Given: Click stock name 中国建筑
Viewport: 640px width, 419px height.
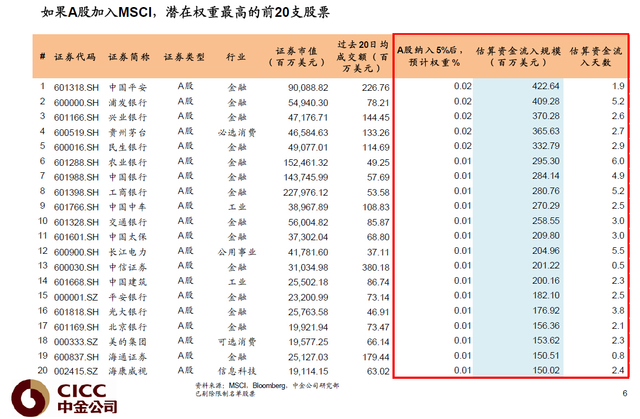Looking at the screenshot, I should point(128,282).
